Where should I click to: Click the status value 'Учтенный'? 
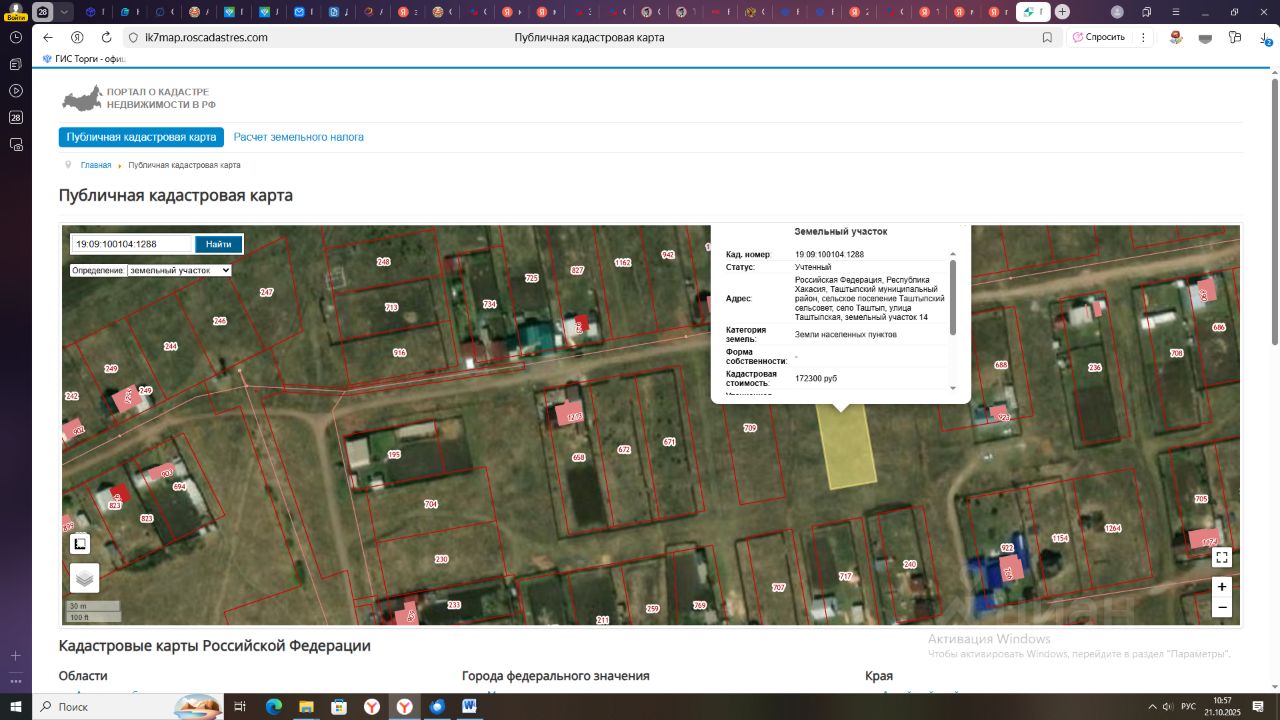813,267
